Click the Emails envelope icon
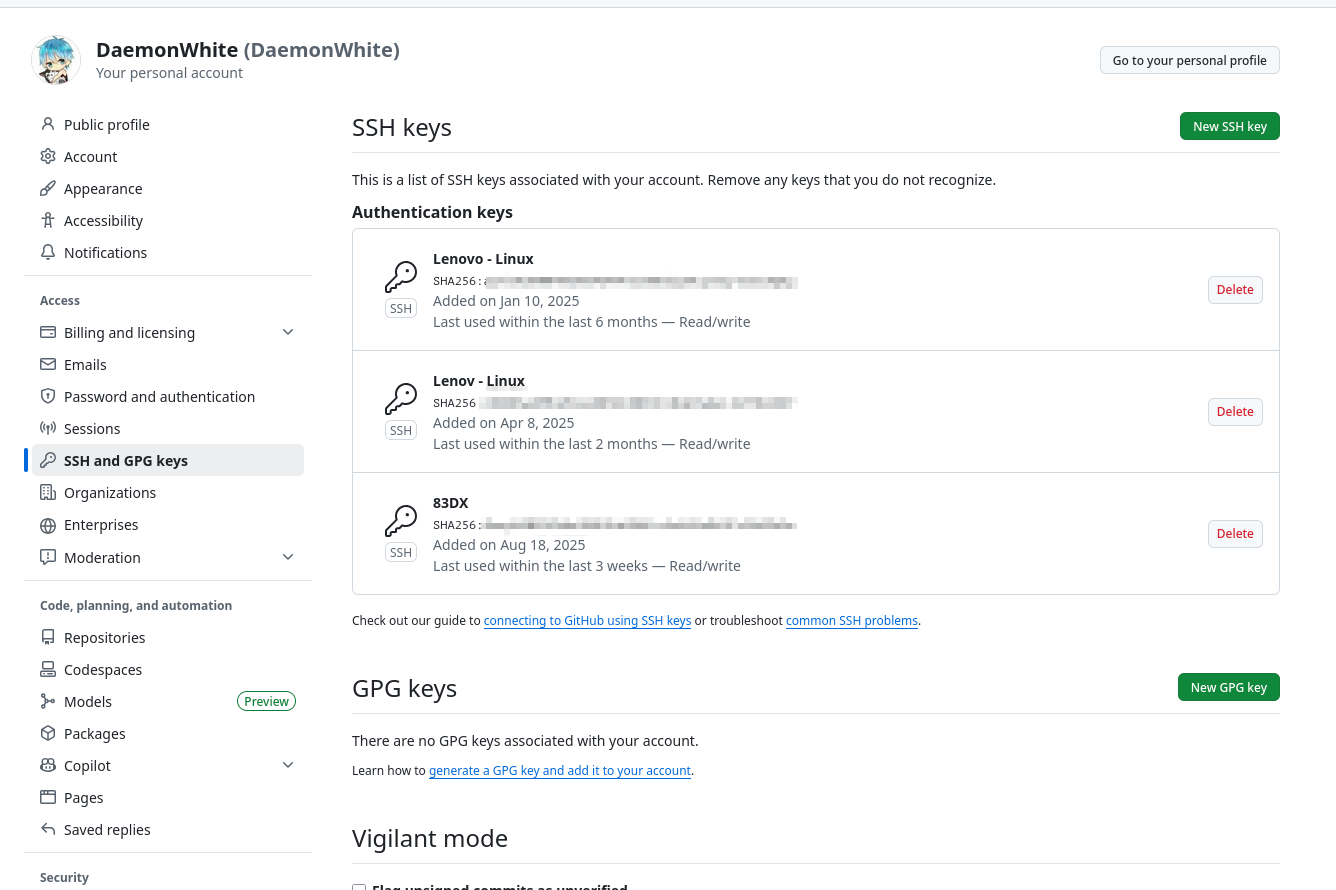This screenshot has width=1336, height=890. [47, 365]
